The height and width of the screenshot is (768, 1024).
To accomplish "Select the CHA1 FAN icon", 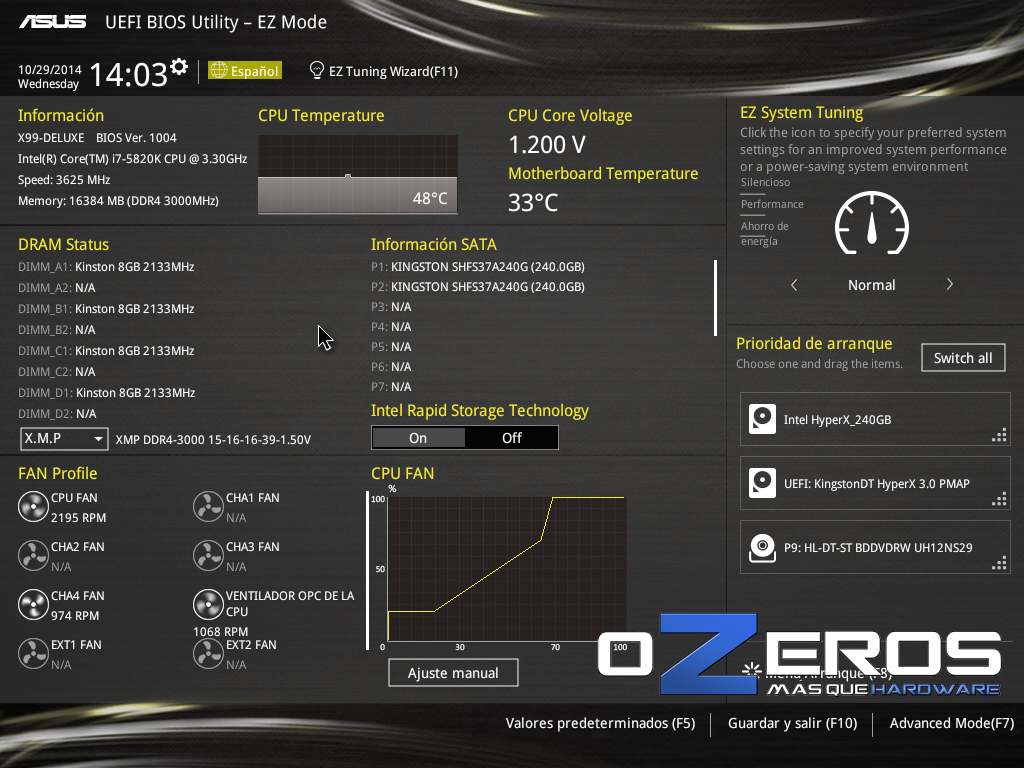I will tap(208, 507).
